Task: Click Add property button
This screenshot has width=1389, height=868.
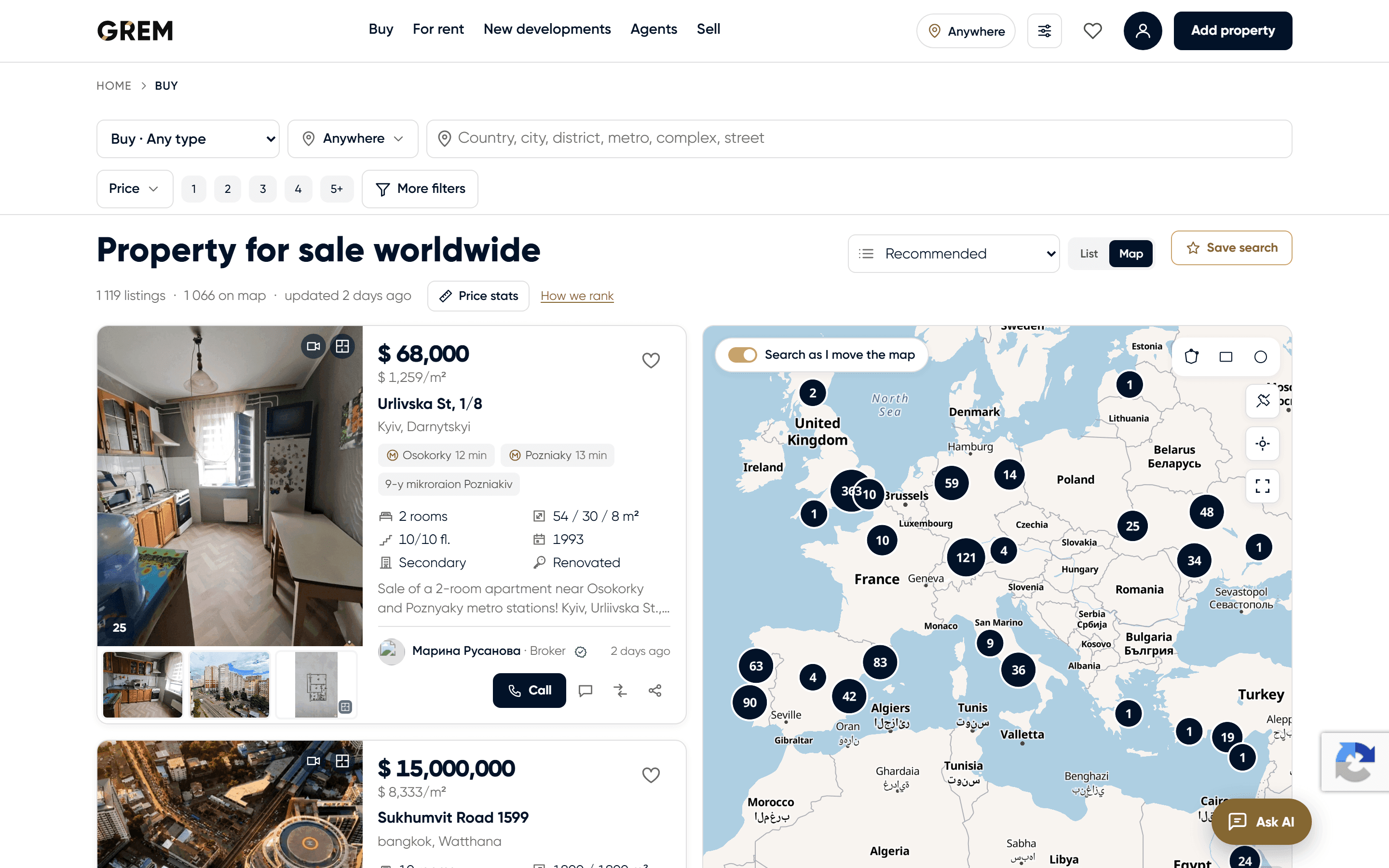Action: pyautogui.click(x=1233, y=31)
